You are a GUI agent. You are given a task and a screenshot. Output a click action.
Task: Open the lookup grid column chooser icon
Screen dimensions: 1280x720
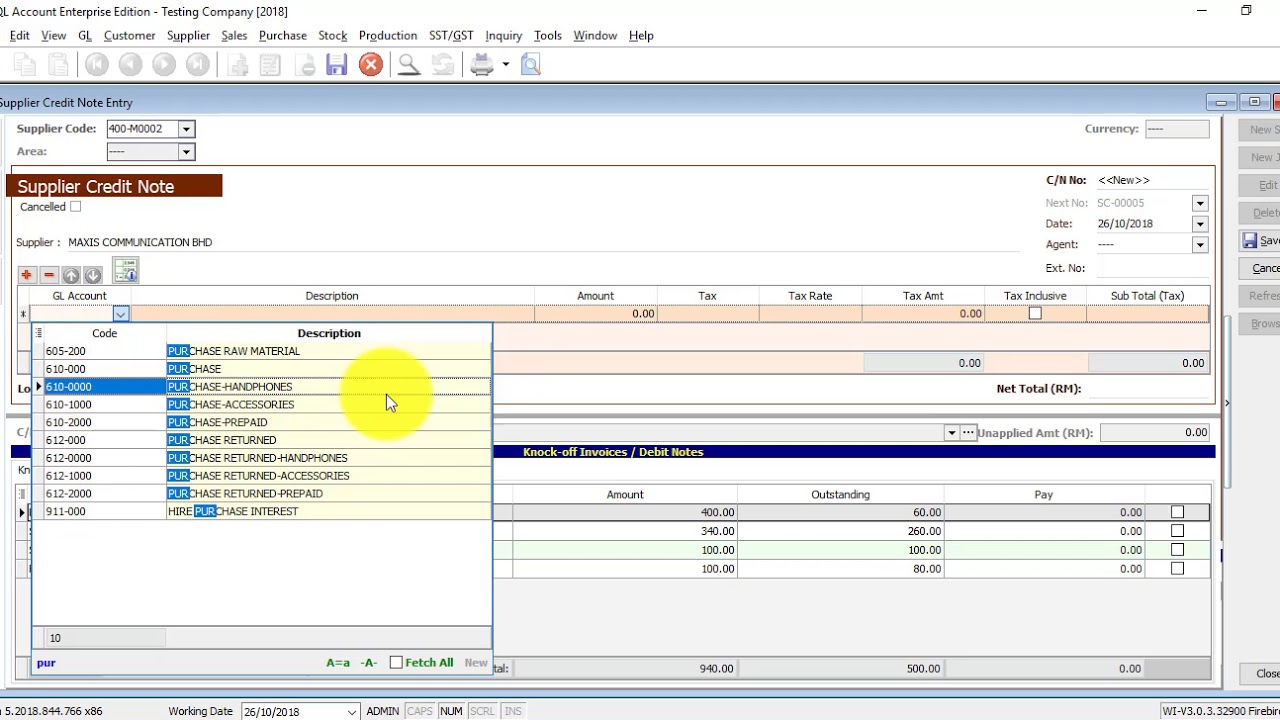click(38, 333)
